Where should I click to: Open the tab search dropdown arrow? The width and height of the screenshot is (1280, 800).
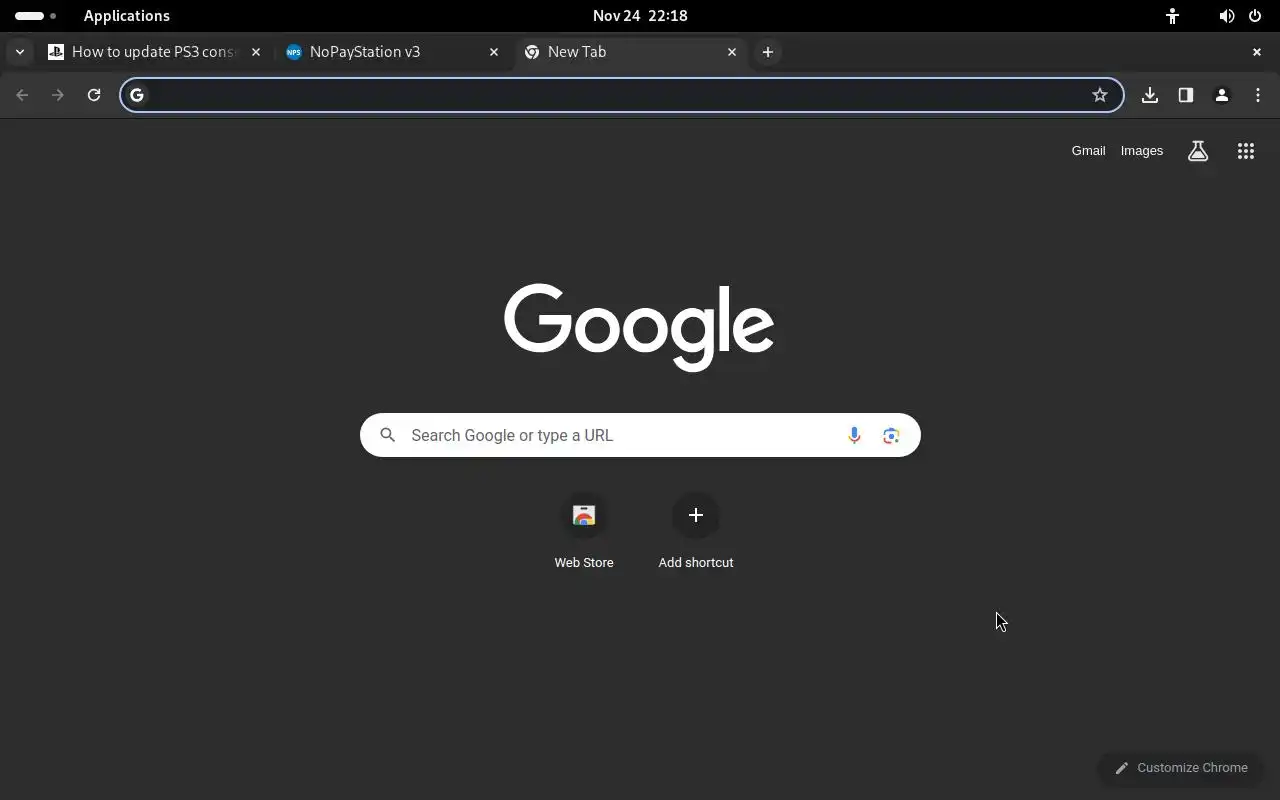tap(20, 52)
